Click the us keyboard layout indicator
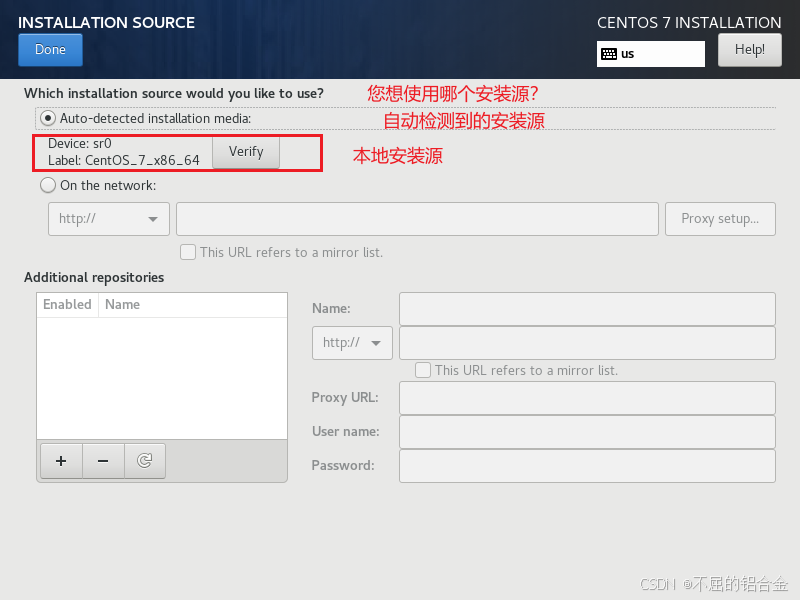 tap(650, 54)
